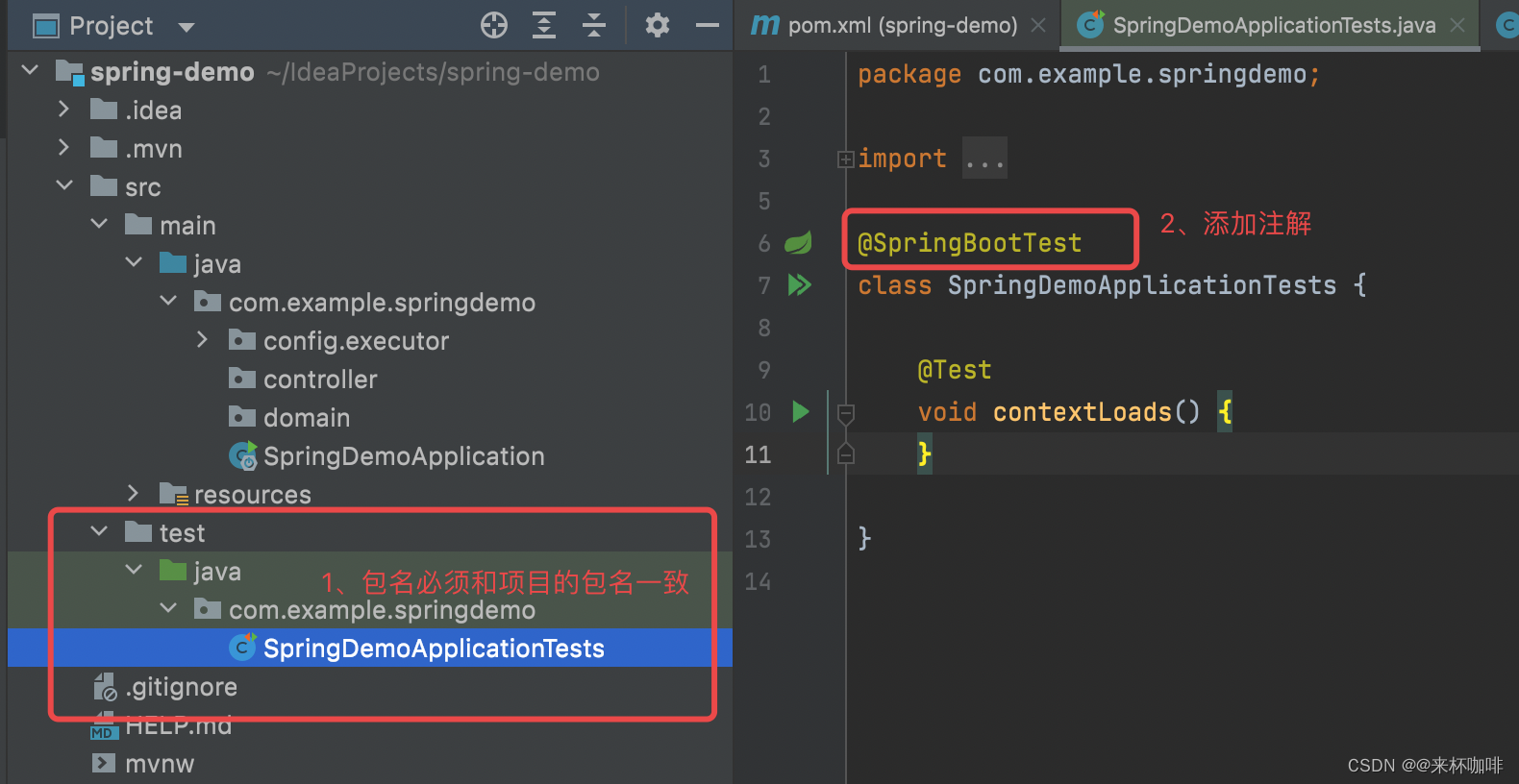The height and width of the screenshot is (784, 1519).
Task: Expand the resources folder
Action: coord(133,493)
